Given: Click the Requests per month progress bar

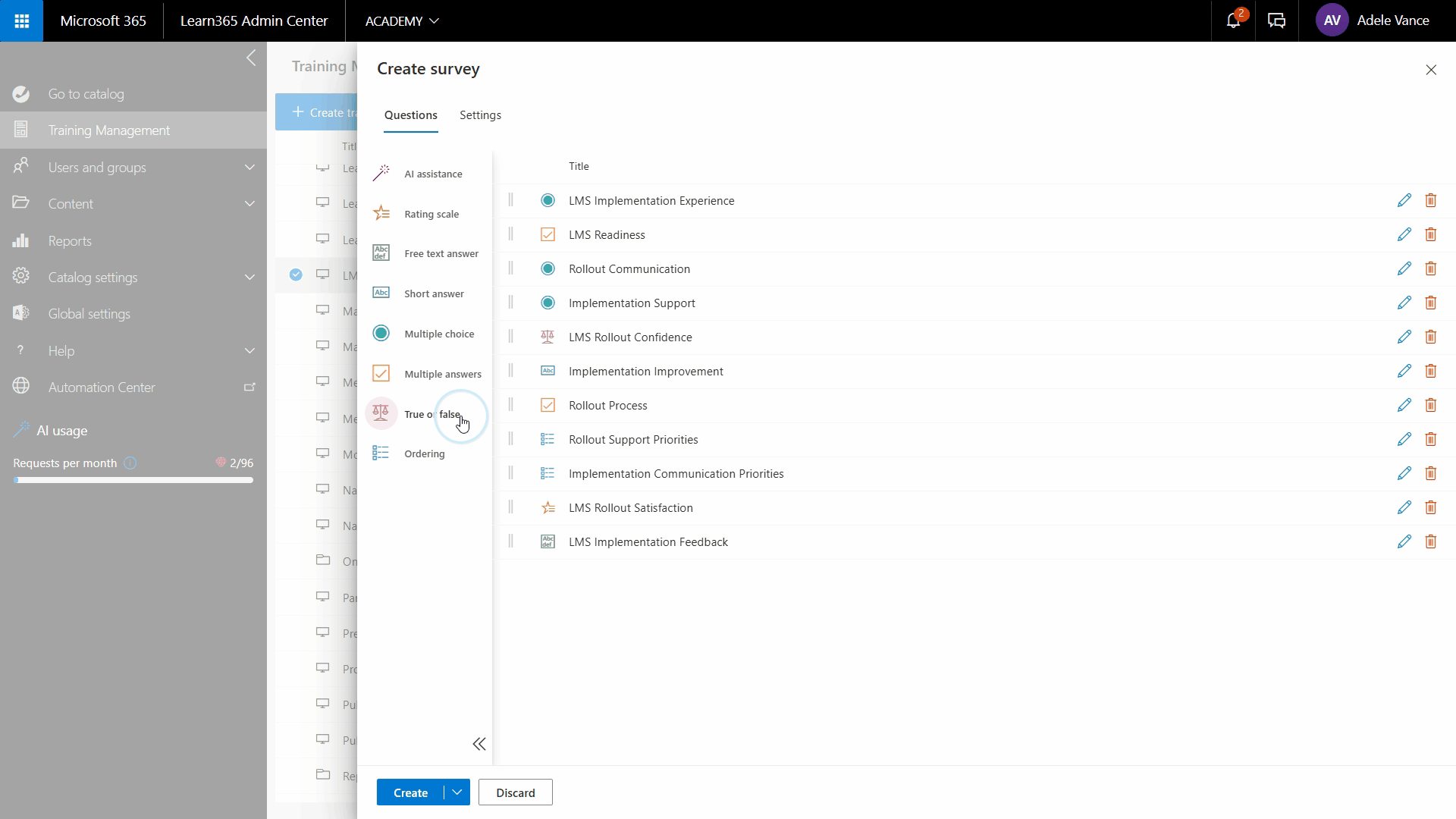Looking at the screenshot, I should [x=133, y=480].
